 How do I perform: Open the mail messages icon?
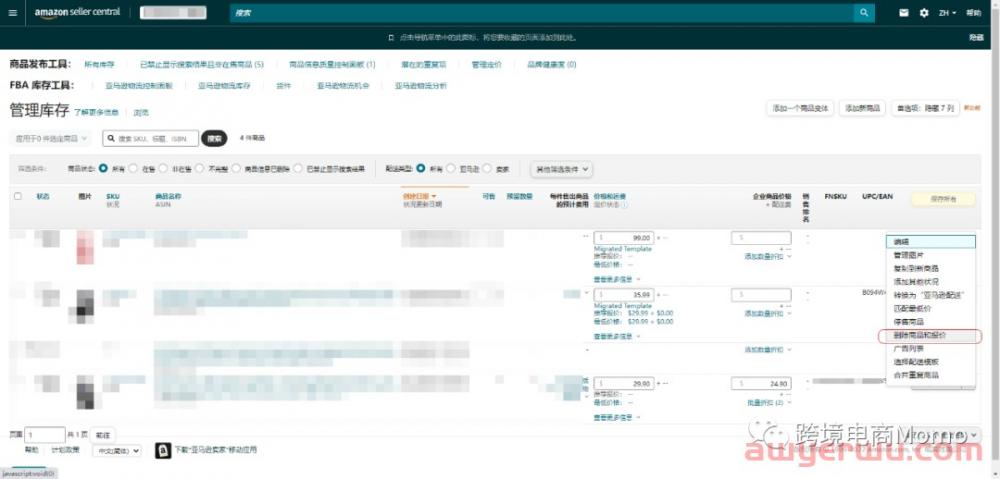(904, 13)
